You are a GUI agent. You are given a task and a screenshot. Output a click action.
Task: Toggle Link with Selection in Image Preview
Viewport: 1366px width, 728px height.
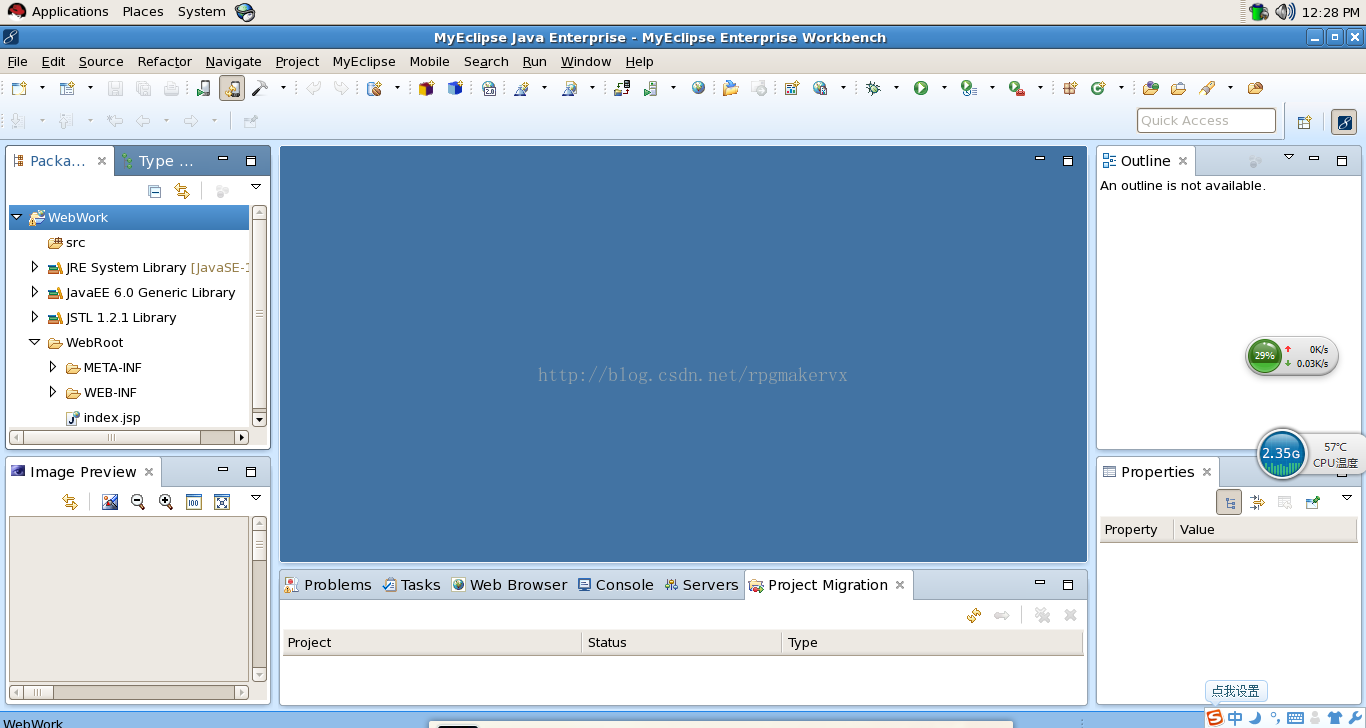pyautogui.click(x=69, y=501)
